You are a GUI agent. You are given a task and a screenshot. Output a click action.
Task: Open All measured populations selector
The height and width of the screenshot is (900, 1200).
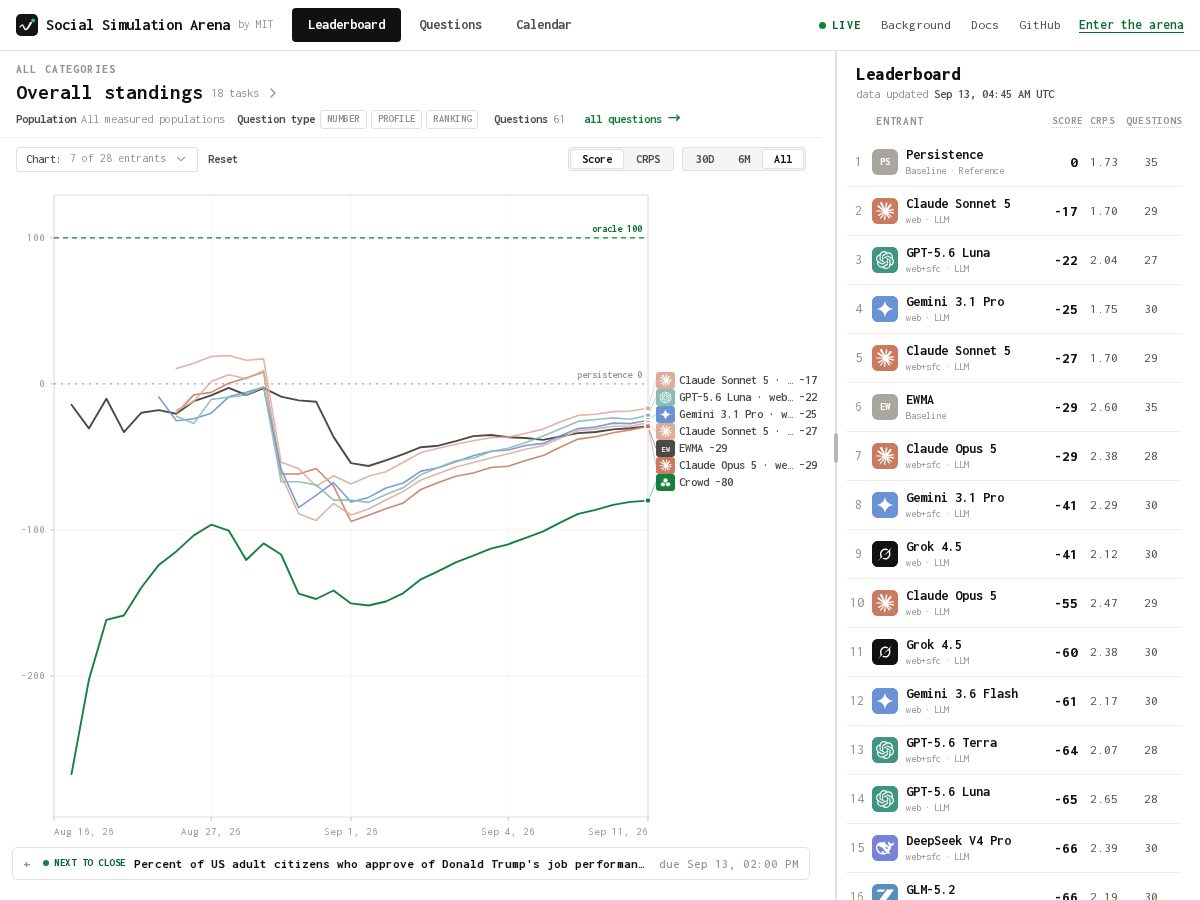point(153,119)
